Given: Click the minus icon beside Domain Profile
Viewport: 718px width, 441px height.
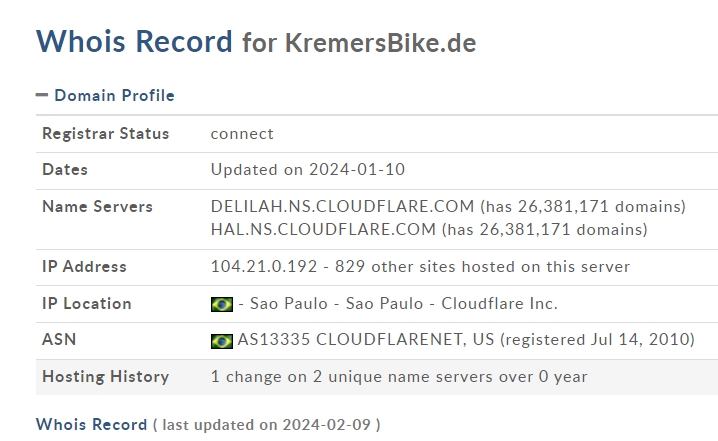Looking at the screenshot, I should coord(42,95).
